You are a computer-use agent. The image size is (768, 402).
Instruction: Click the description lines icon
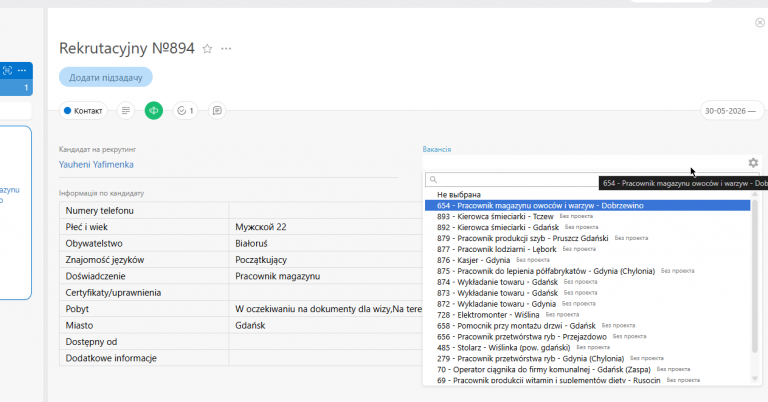[x=126, y=111]
